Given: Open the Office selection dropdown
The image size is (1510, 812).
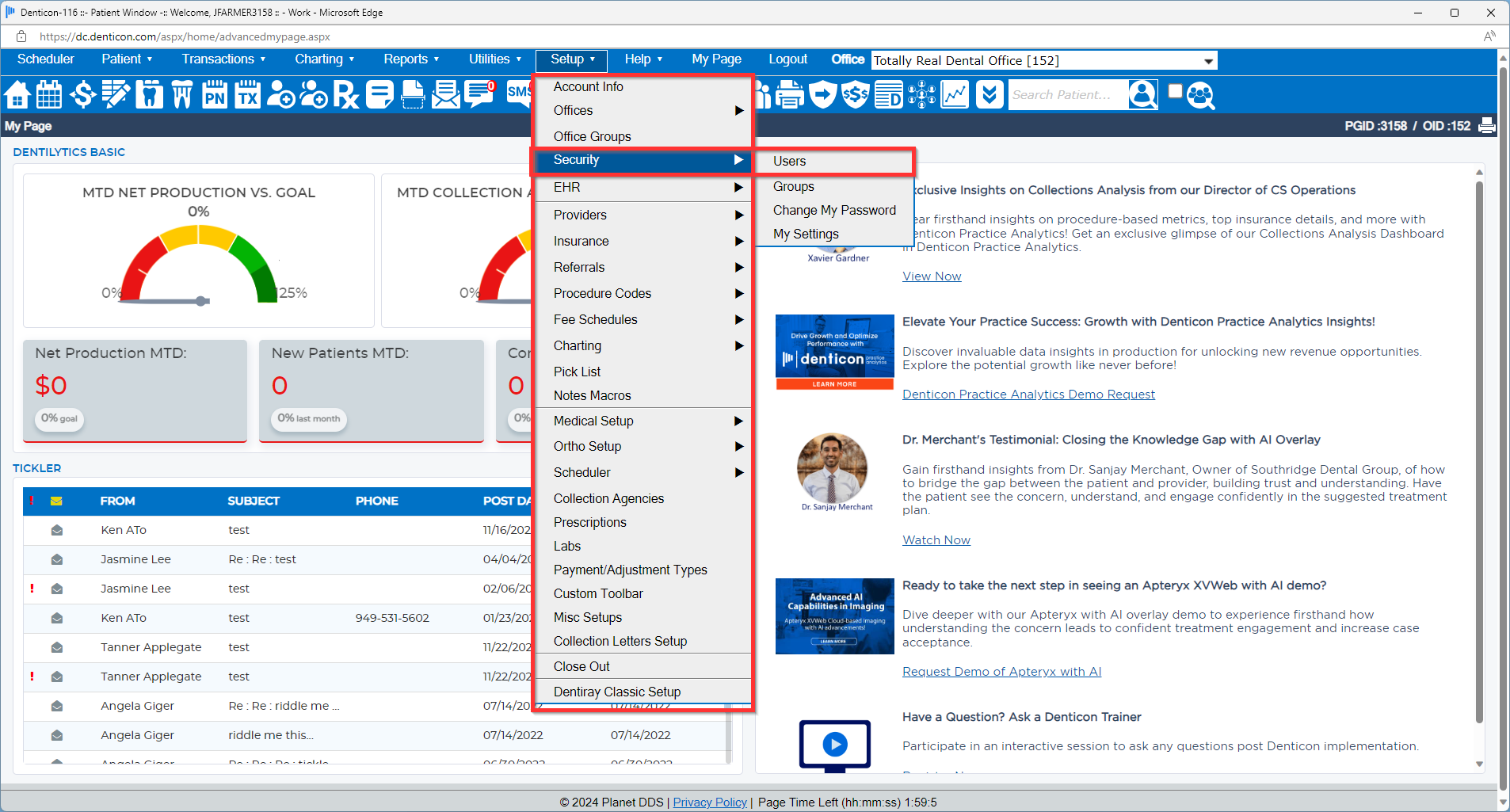Looking at the screenshot, I should pos(1044,61).
